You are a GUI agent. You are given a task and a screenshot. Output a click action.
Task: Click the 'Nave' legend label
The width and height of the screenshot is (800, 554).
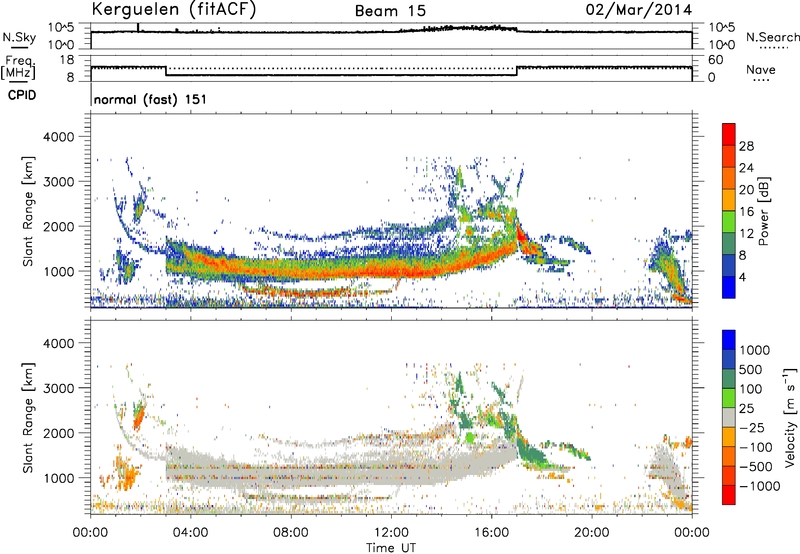(761, 69)
